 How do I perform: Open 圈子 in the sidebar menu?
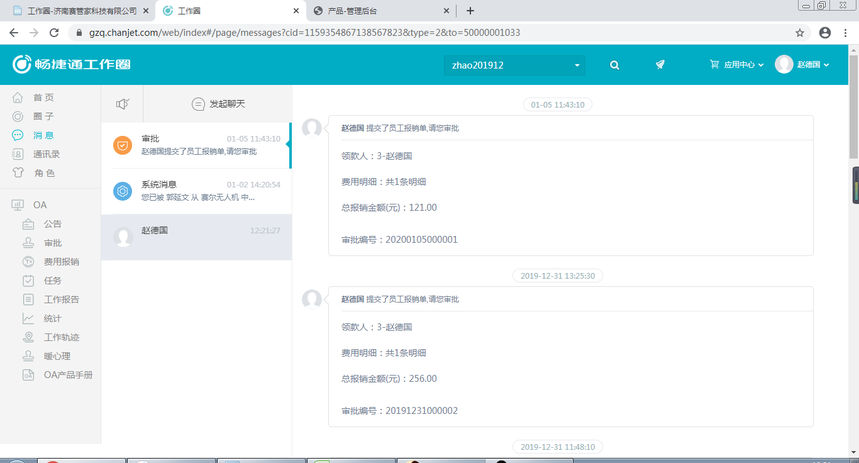(x=43, y=116)
